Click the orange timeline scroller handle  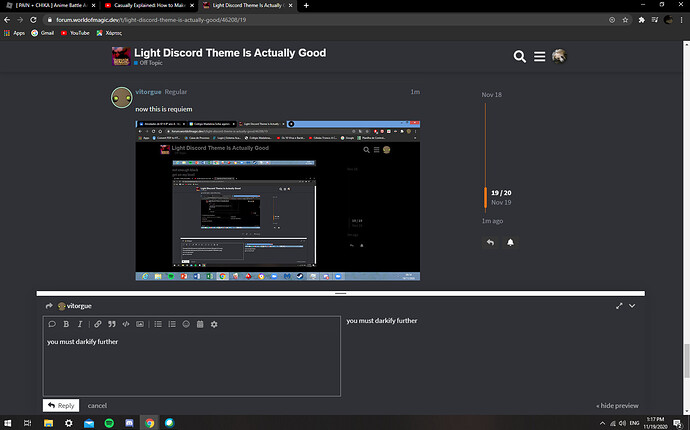[485, 197]
